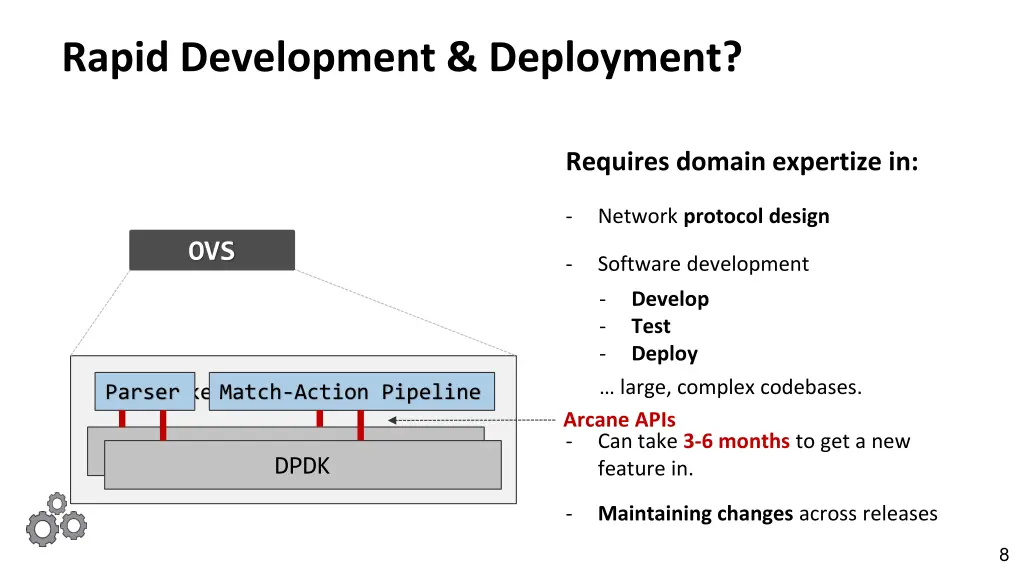Select the 'Software development' bullet
Image resolution: width=1024 pixels, height=576 pixels.
tap(703, 264)
